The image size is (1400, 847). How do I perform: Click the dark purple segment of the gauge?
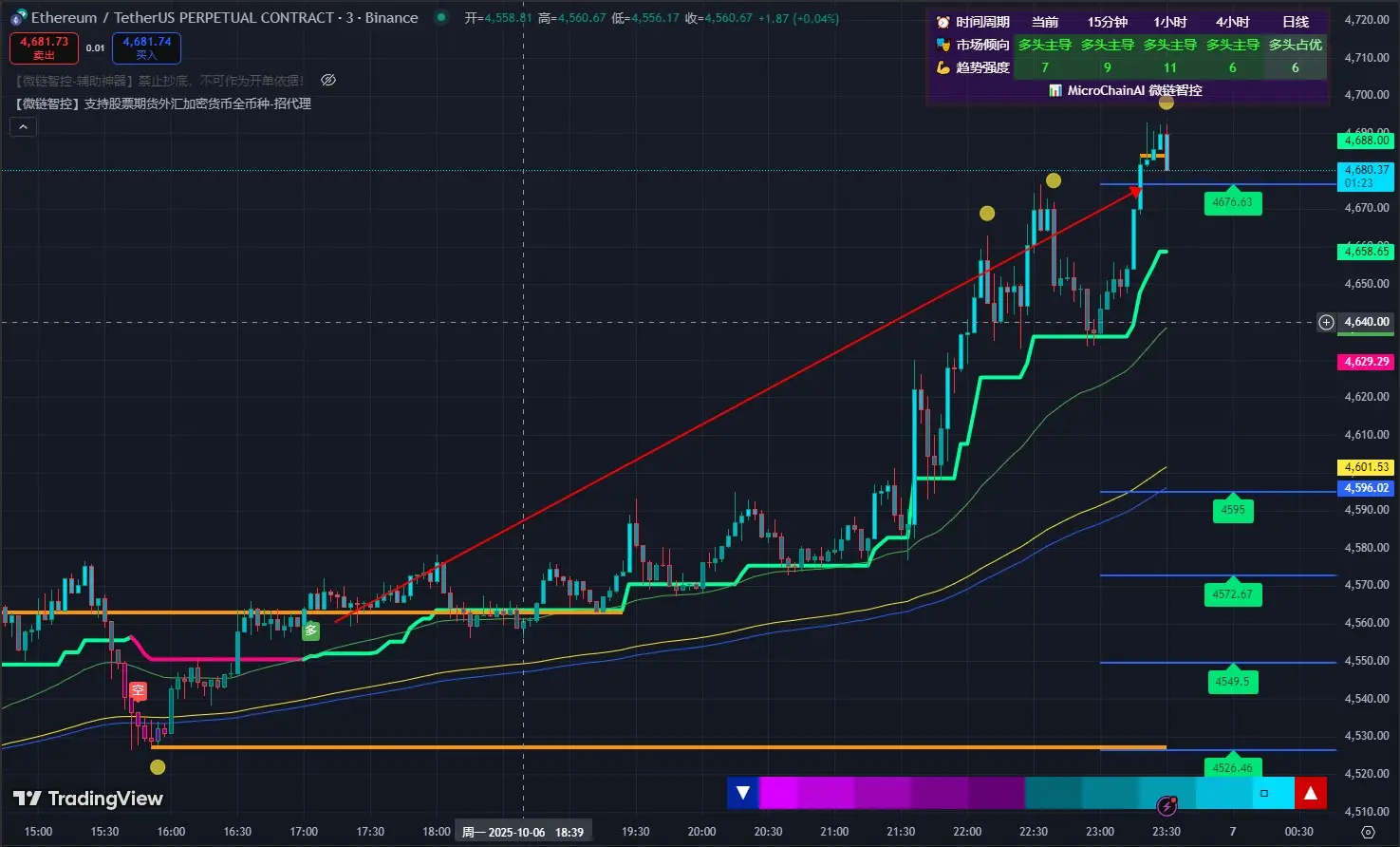tap(997, 793)
